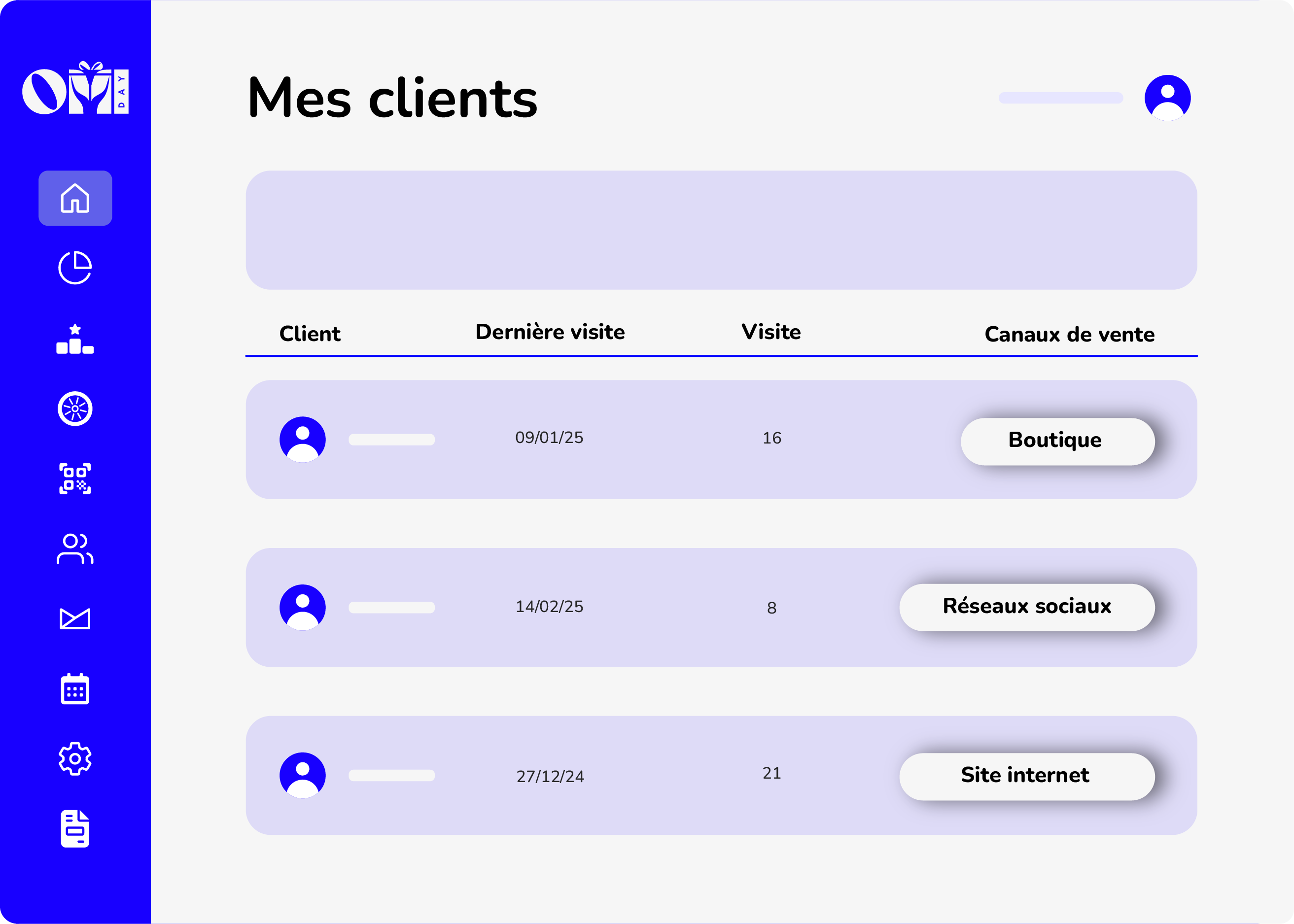
Task: Open the settings gear icon
Action: coord(75,758)
